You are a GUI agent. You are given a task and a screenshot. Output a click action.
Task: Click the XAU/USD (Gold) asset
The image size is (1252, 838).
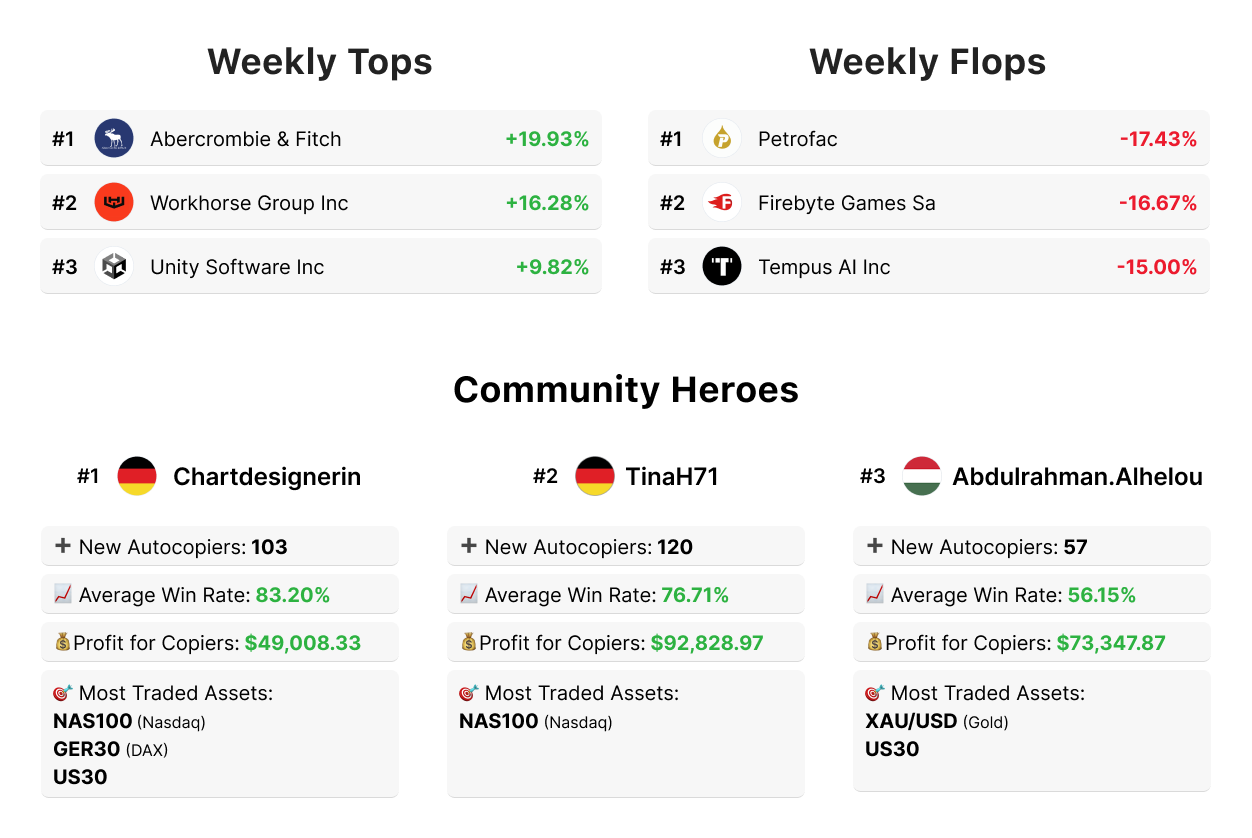[936, 721]
